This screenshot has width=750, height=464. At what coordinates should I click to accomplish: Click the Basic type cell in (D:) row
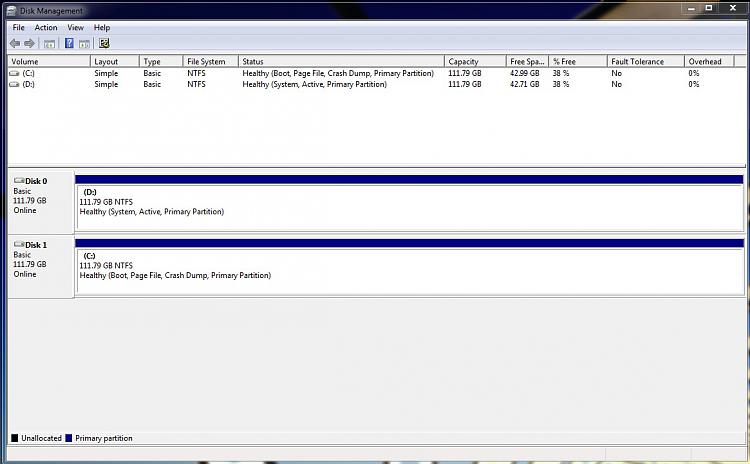click(x=152, y=84)
